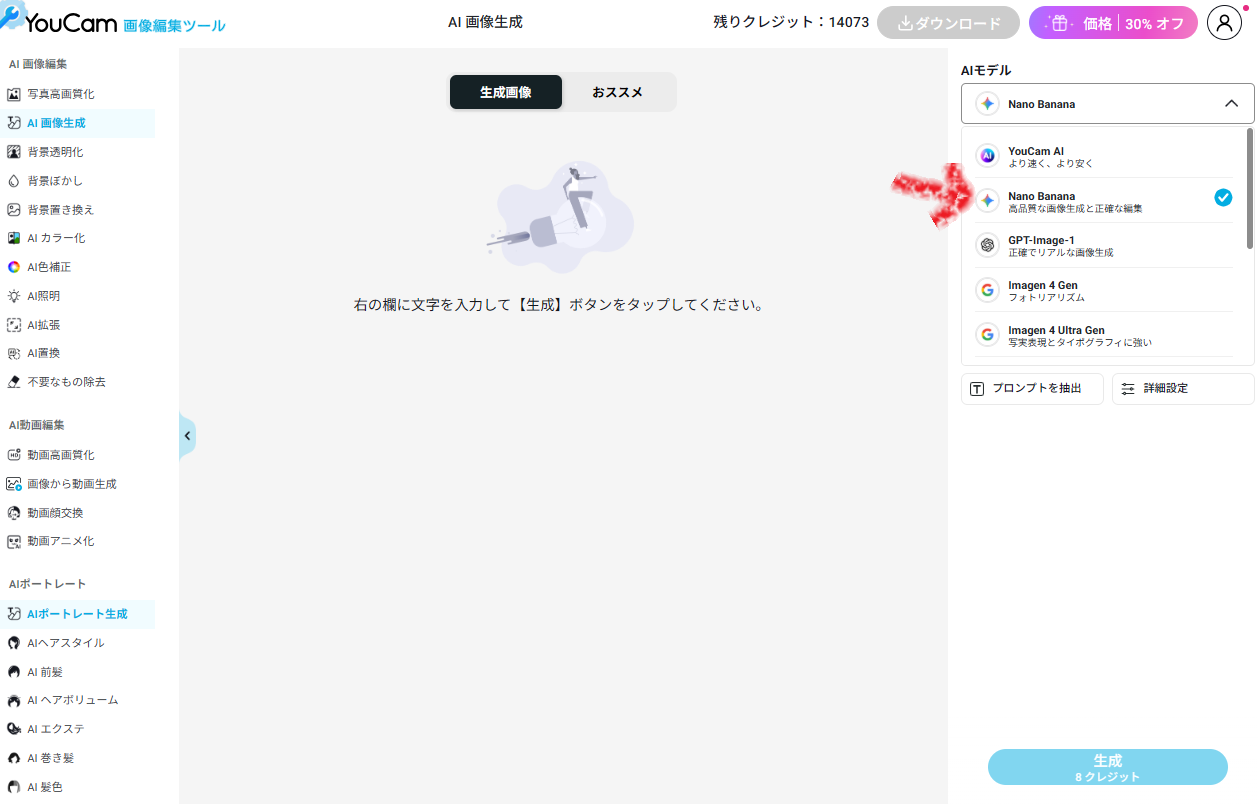
Task: Click the AI動画編集 section header
Action: pos(37,425)
